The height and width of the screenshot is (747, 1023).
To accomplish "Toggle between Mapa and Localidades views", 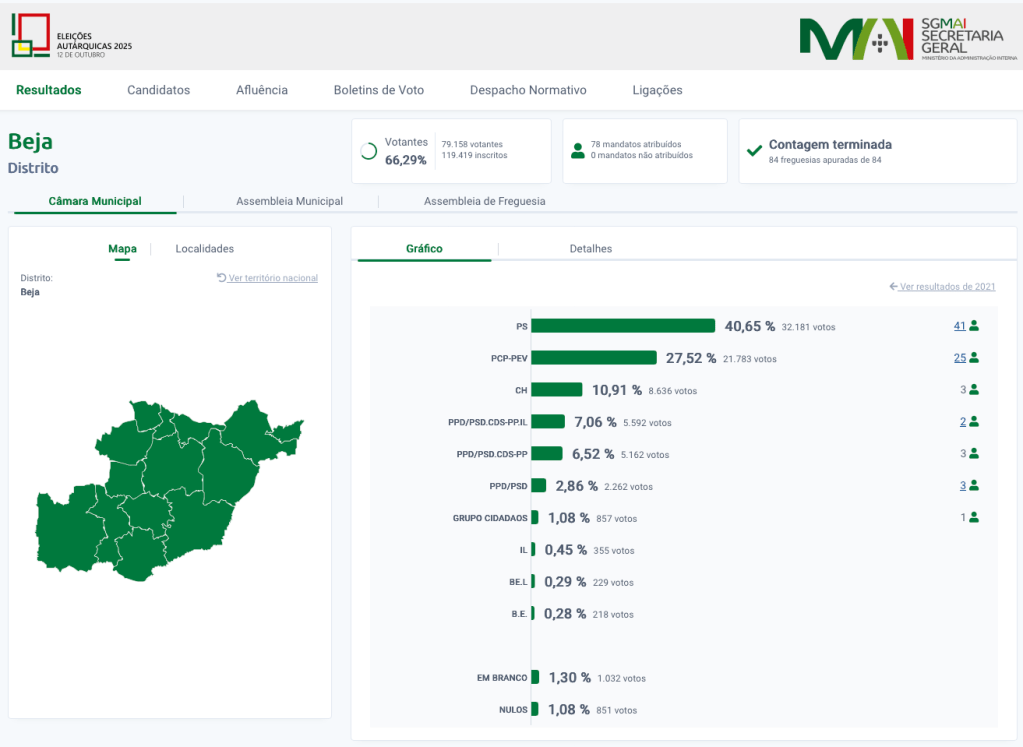I will [x=203, y=248].
